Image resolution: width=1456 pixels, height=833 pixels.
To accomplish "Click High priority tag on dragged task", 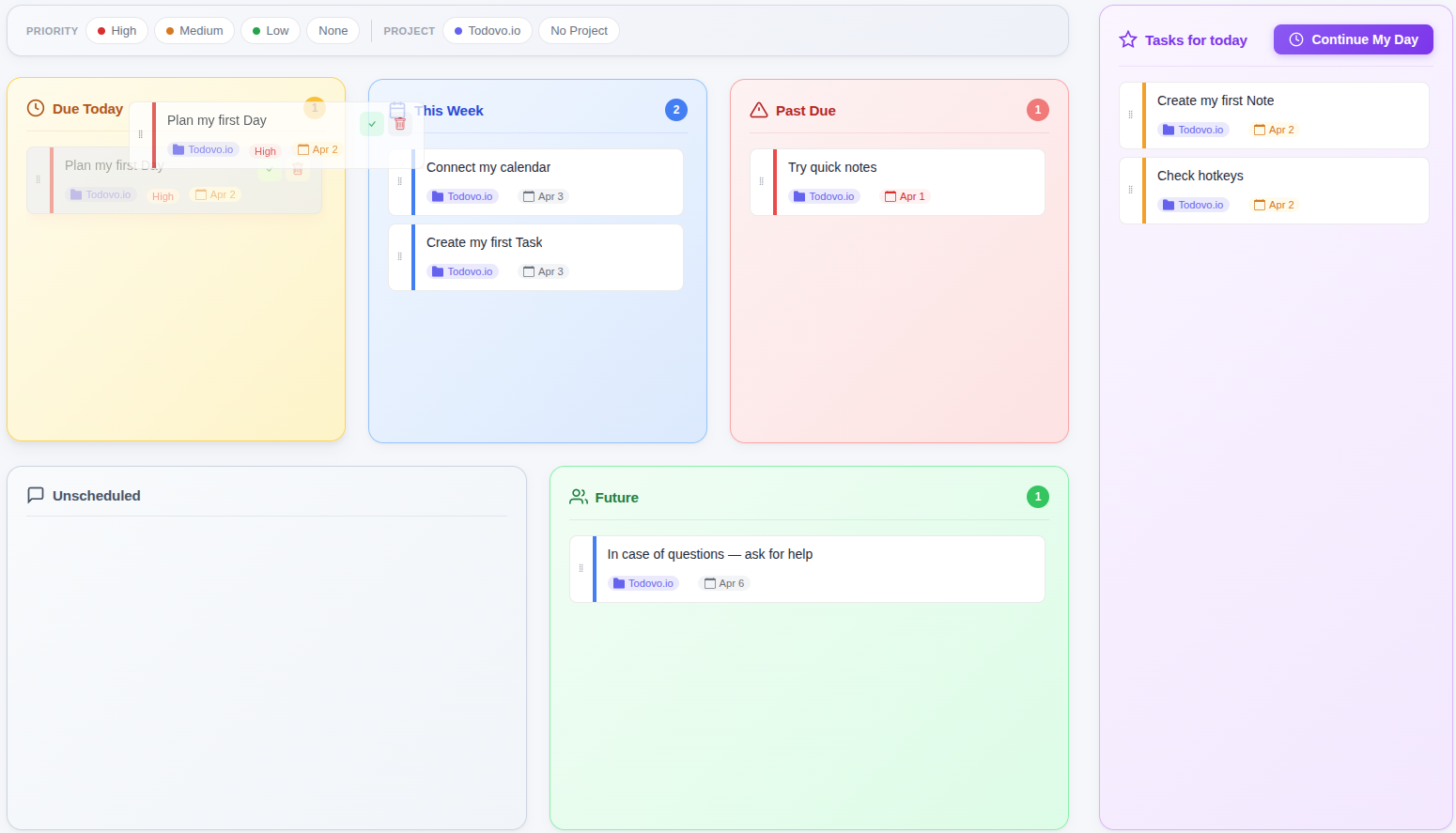I will pyautogui.click(x=265, y=151).
